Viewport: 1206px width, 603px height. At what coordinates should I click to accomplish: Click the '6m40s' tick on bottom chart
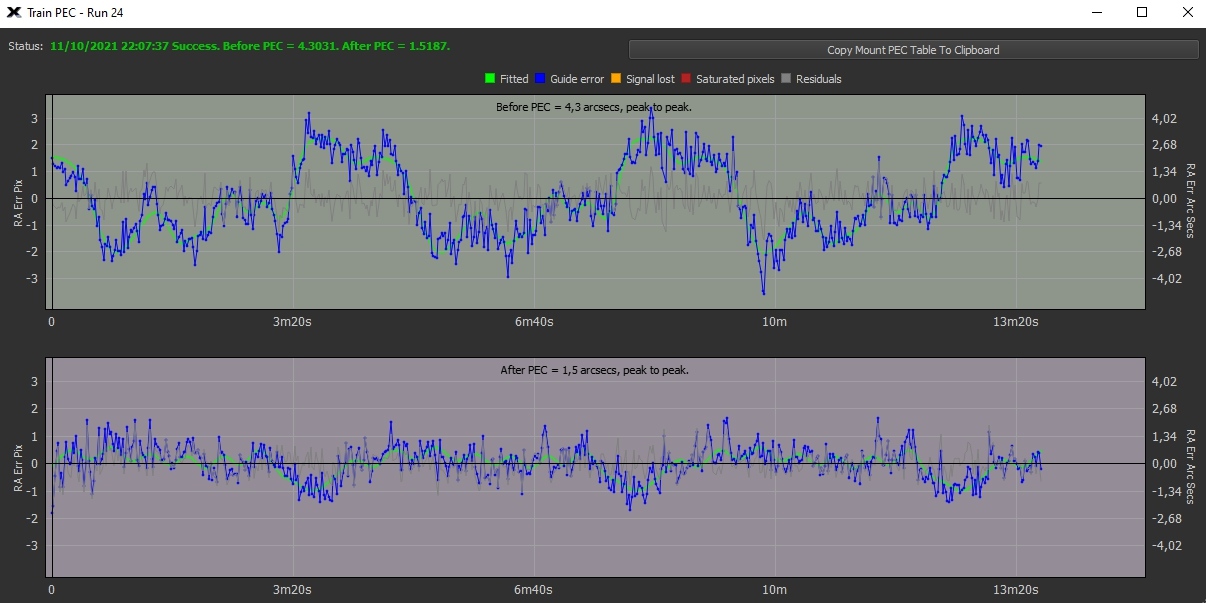point(534,589)
